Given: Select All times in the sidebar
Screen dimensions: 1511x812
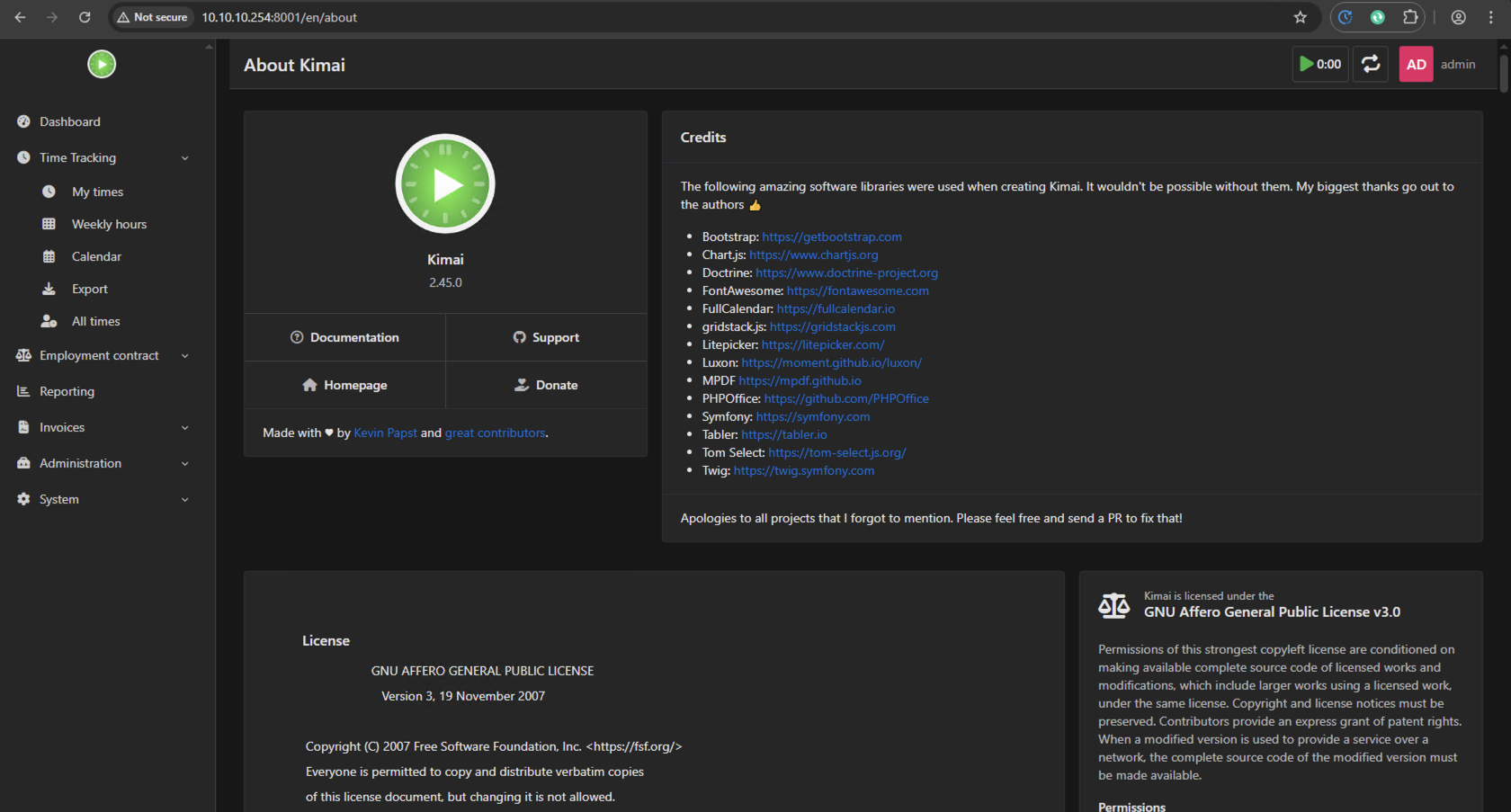Looking at the screenshot, I should pos(95,321).
